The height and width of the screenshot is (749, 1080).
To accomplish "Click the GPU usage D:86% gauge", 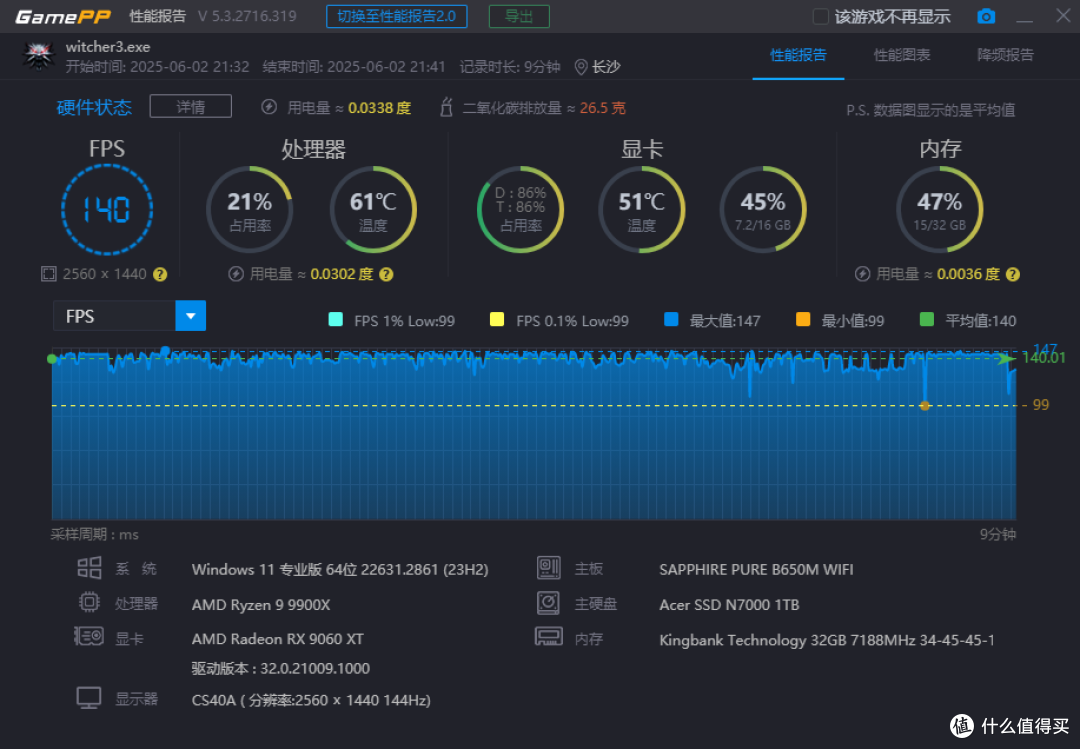I will 521,209.
